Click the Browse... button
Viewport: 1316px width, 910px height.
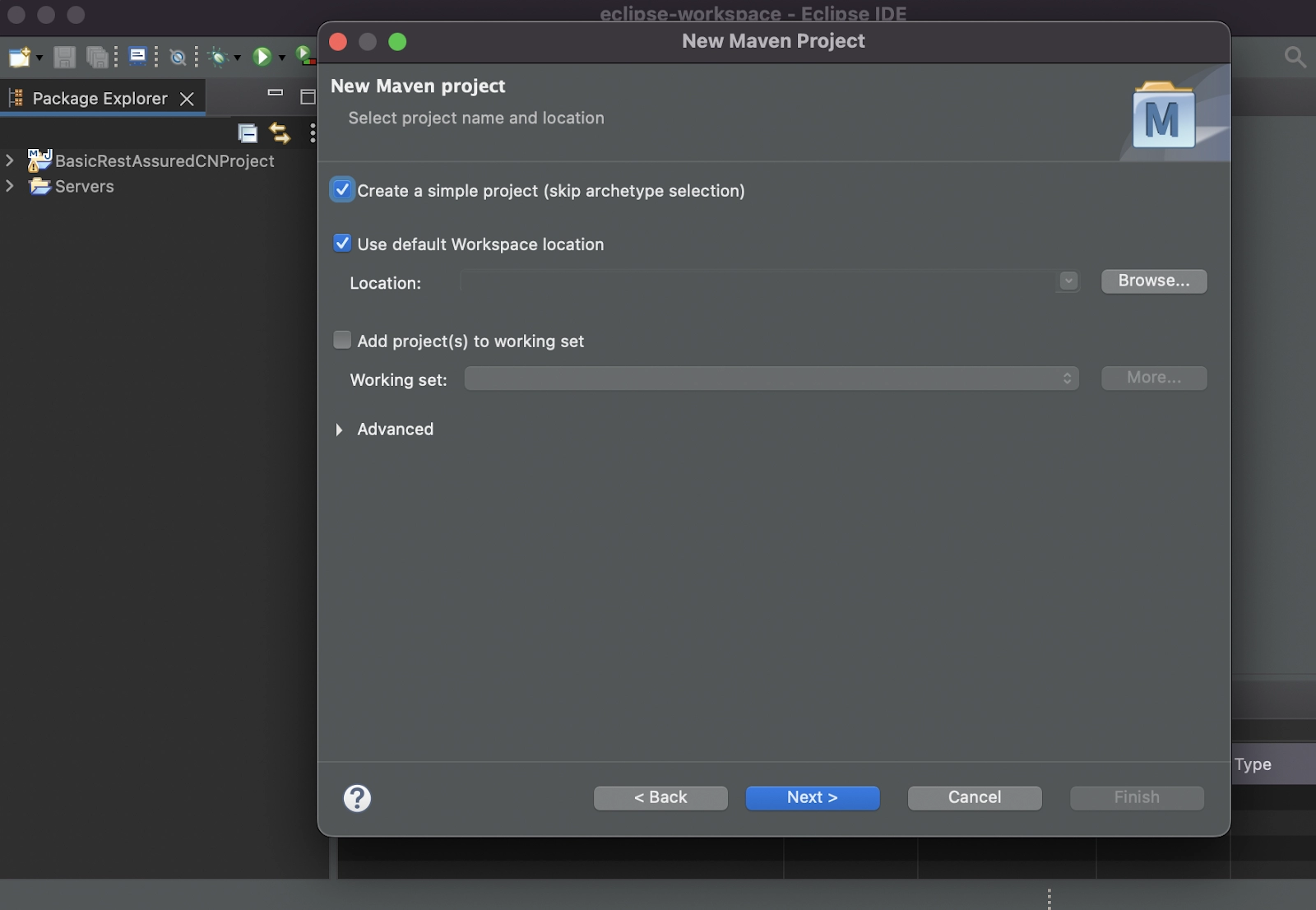click(x=1154, y=281)
